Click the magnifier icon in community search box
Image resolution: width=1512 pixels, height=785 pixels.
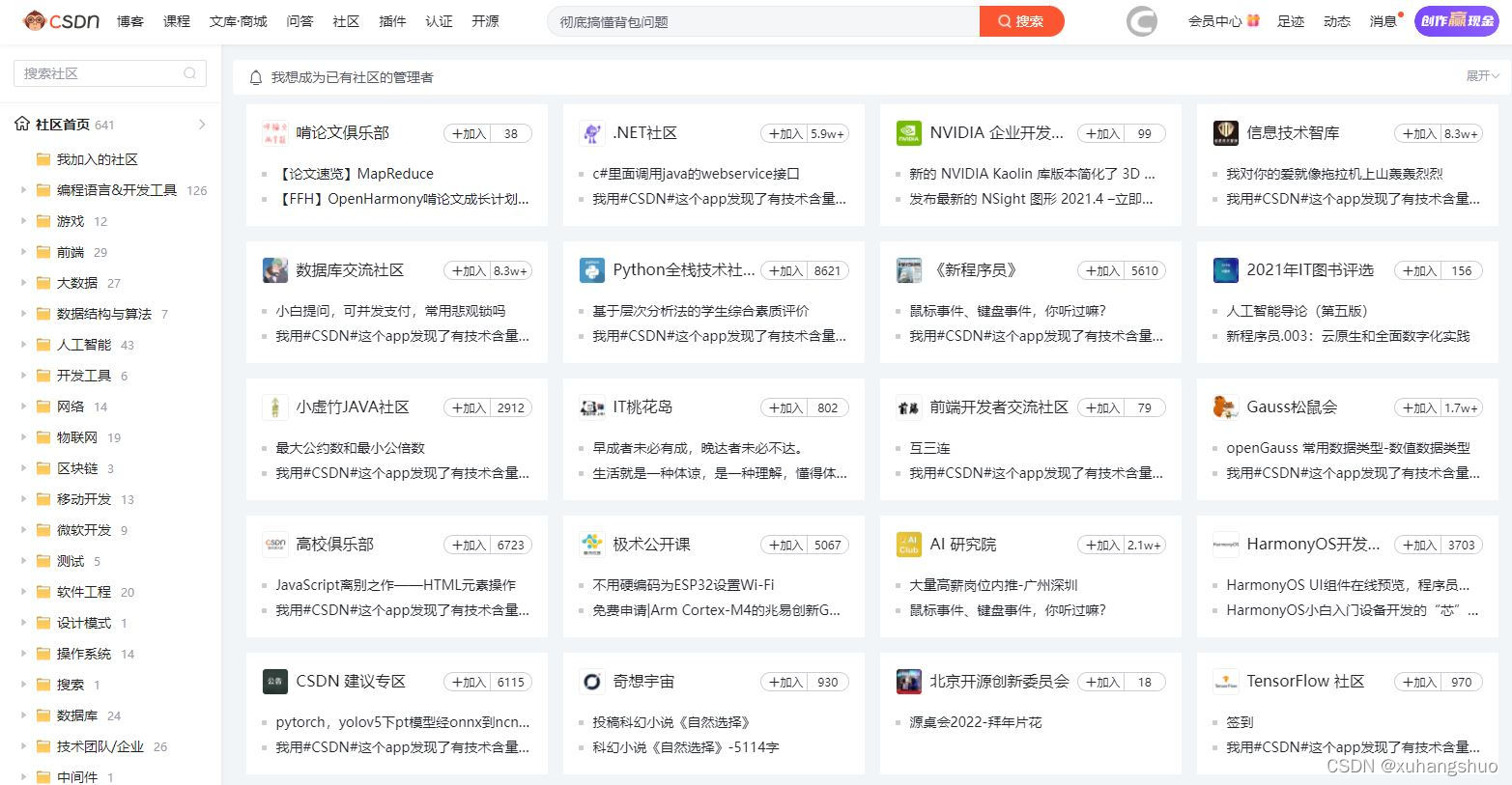pos(189,73)
